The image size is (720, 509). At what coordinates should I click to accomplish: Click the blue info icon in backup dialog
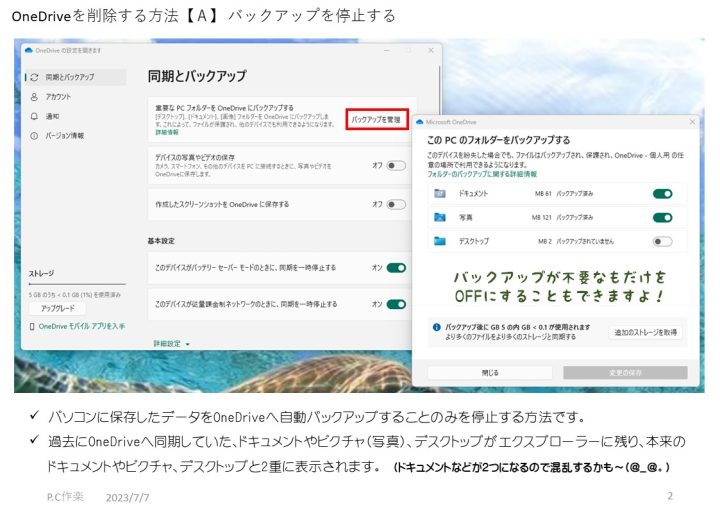pyautogui.click(x=436, y=327)
